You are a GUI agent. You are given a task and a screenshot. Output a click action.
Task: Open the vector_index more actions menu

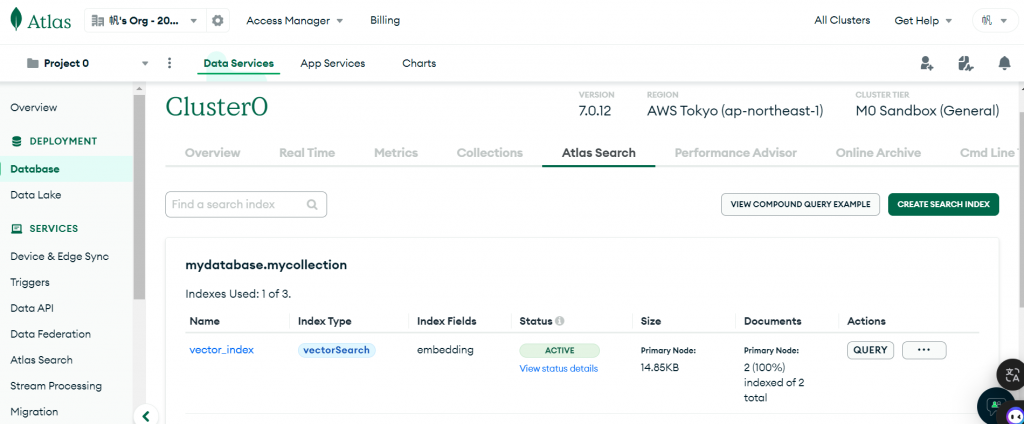point(924,350)
